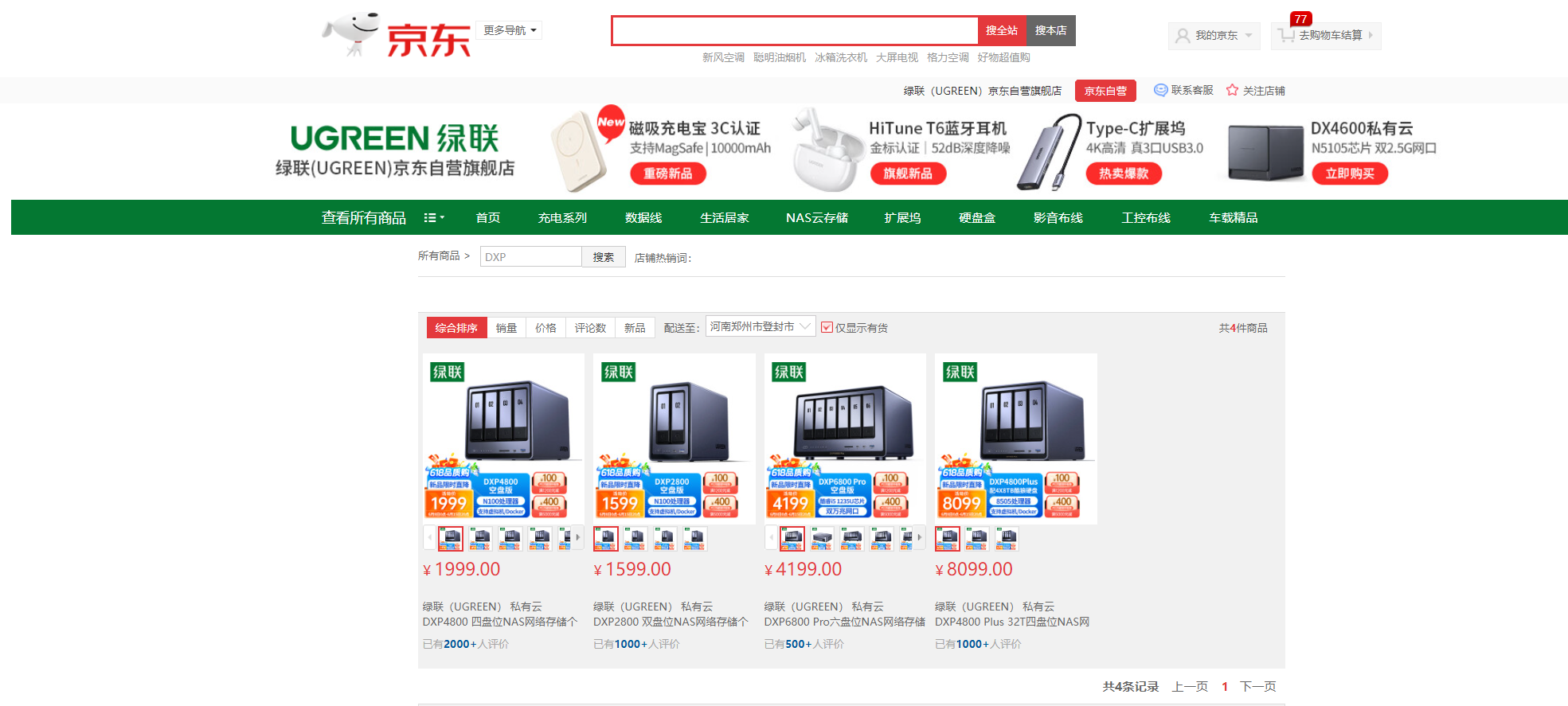Click the 联系客服 chat icon
1568x706 pixels.
[x=1161, y=90]
